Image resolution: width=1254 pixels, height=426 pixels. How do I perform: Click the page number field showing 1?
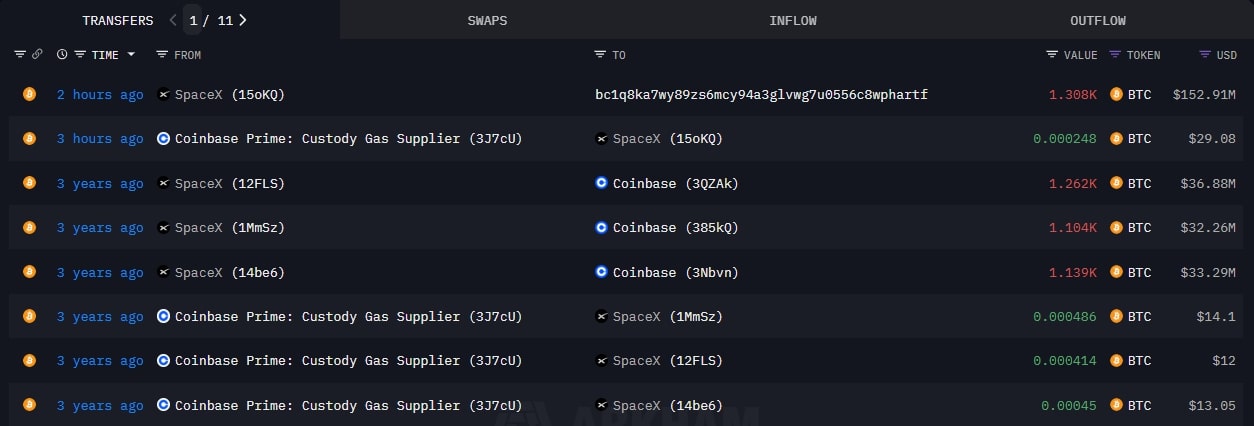tap(193, 20)
